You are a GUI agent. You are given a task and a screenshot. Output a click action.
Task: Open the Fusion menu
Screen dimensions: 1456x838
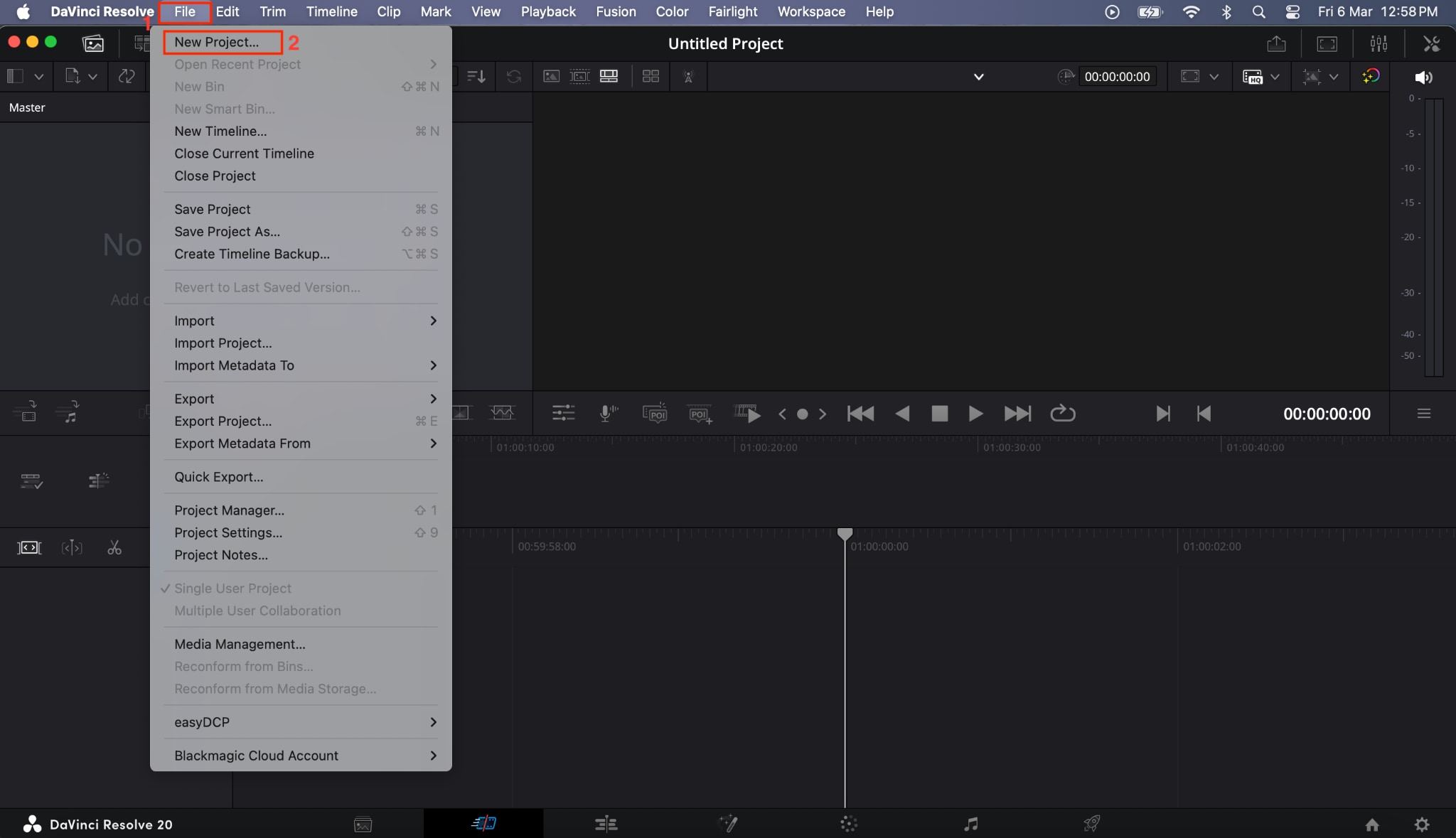(616, 11)
